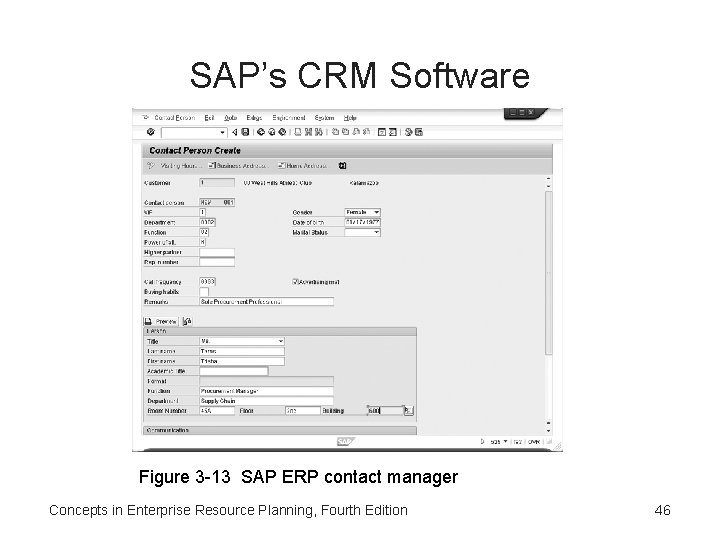
Task: Click the Save diskette icon in toolbar
Action: [245, 132]
